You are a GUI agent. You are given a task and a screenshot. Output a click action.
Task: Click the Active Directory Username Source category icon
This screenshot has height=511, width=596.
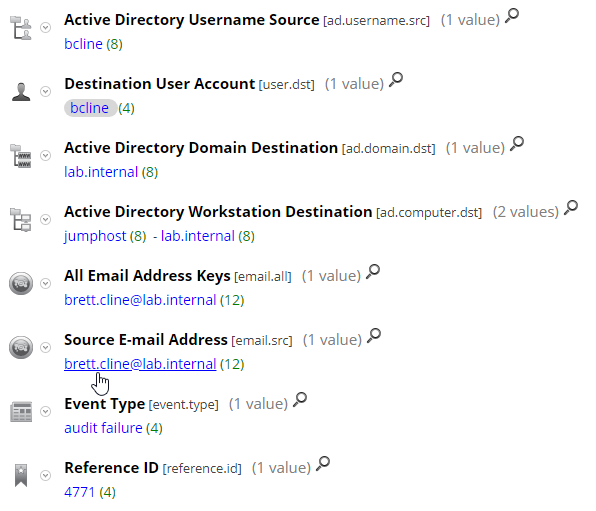pyautogui.click(x=21, y=28)
